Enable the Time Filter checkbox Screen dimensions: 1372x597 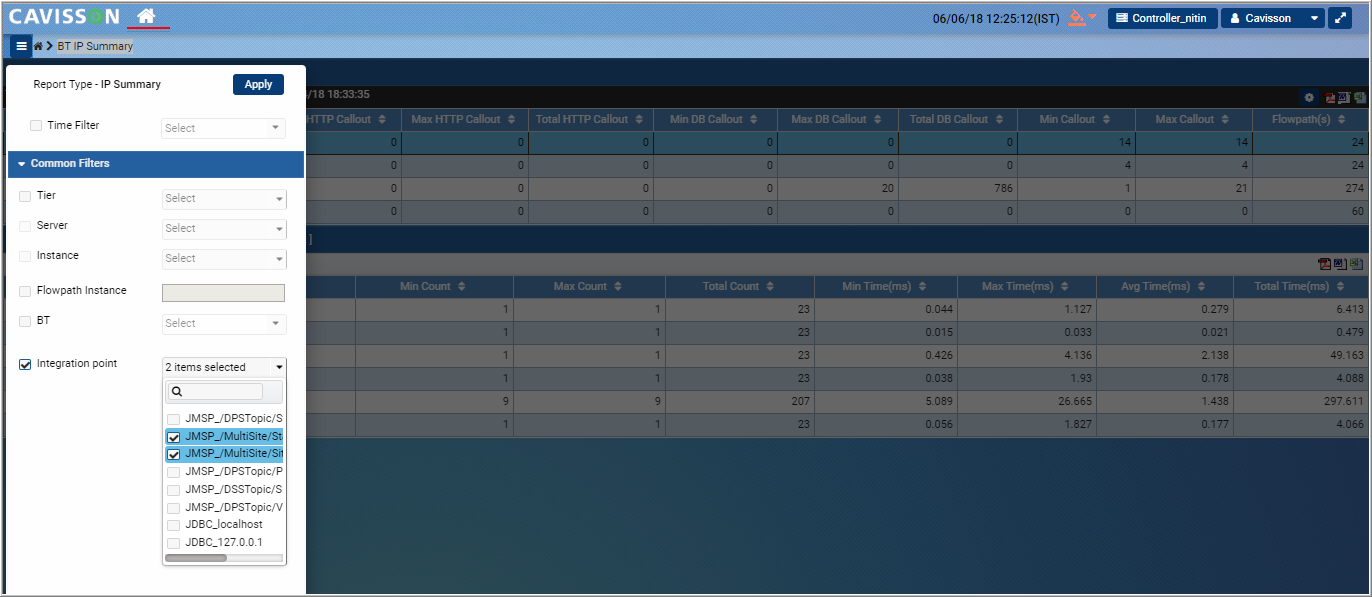[36, 126]
